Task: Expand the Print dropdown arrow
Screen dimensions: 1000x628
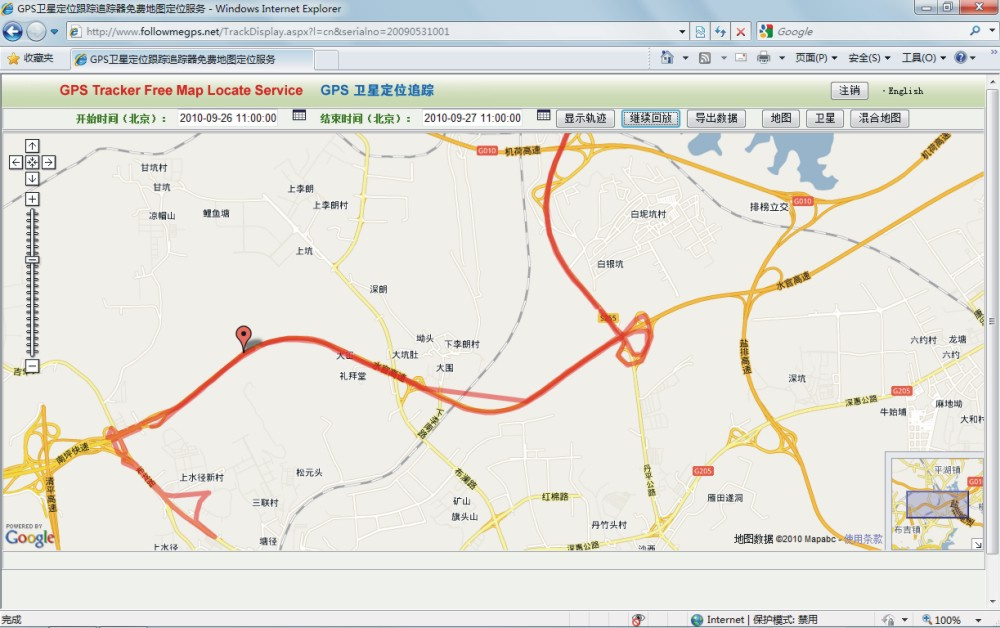Action: pyautogui.click(x=782, y=58)
